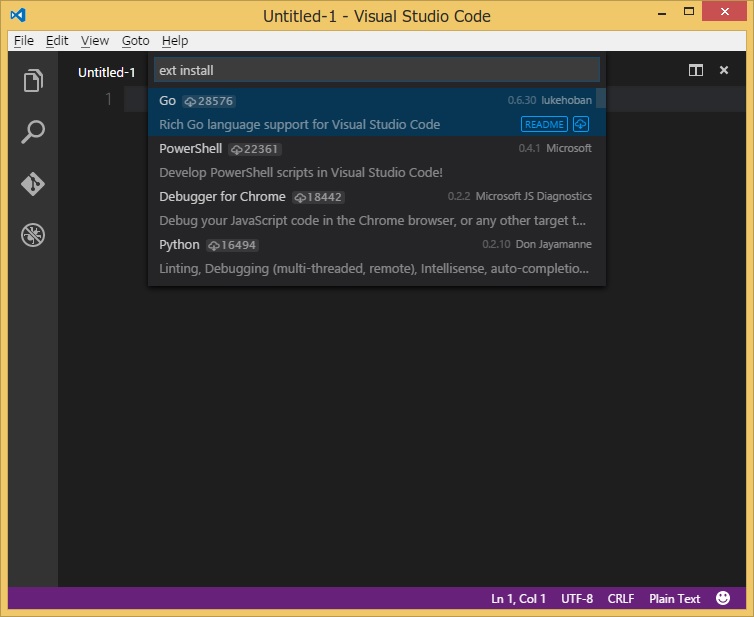Screen dimensions: 754x617
Task: Change language mode via Plain Text
Action: tap(675, 599)
